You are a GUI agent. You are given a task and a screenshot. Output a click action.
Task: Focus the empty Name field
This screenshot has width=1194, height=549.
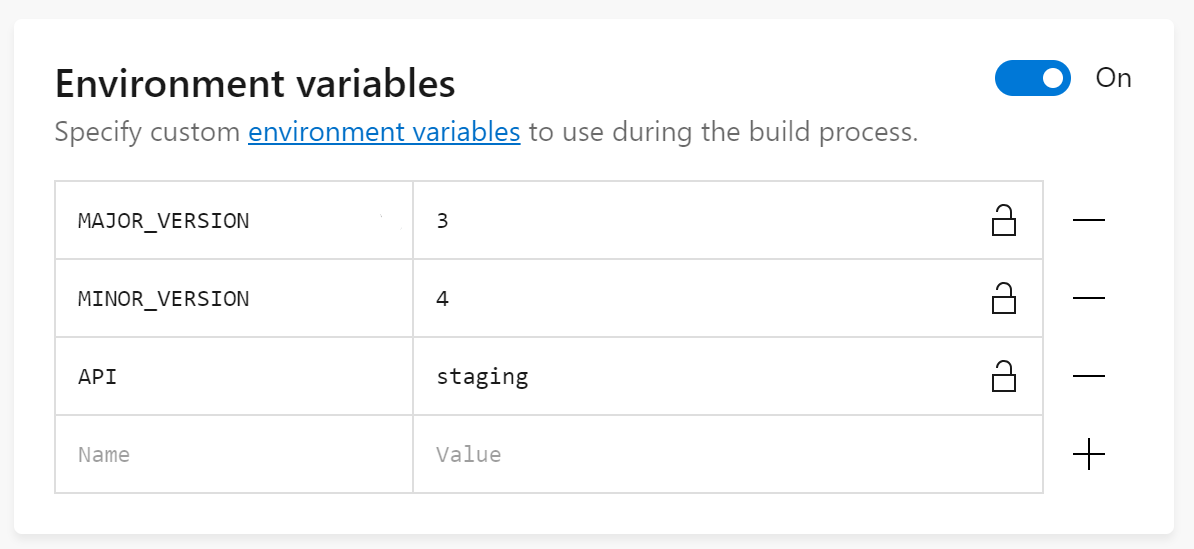pyautogui.click(x=234, y=455)
